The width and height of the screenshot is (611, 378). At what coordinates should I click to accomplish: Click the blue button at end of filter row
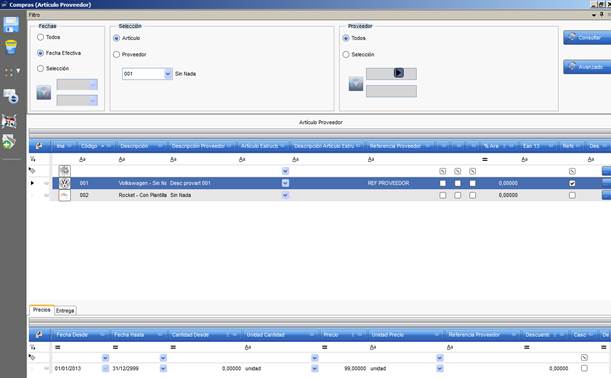(x=606, y=171)
